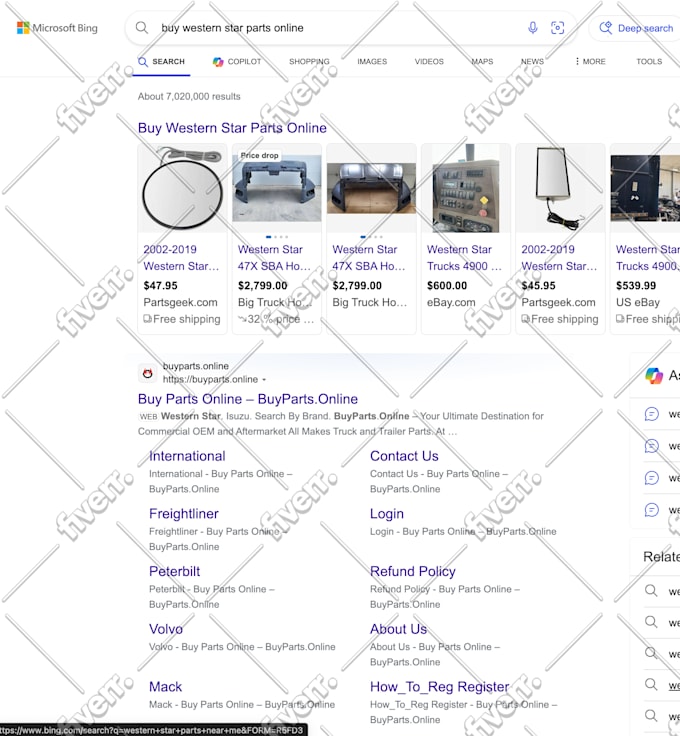Click the About 7,020,000 results text
Viewport: 680px width, 736px height.
click(x=189, y=96)
